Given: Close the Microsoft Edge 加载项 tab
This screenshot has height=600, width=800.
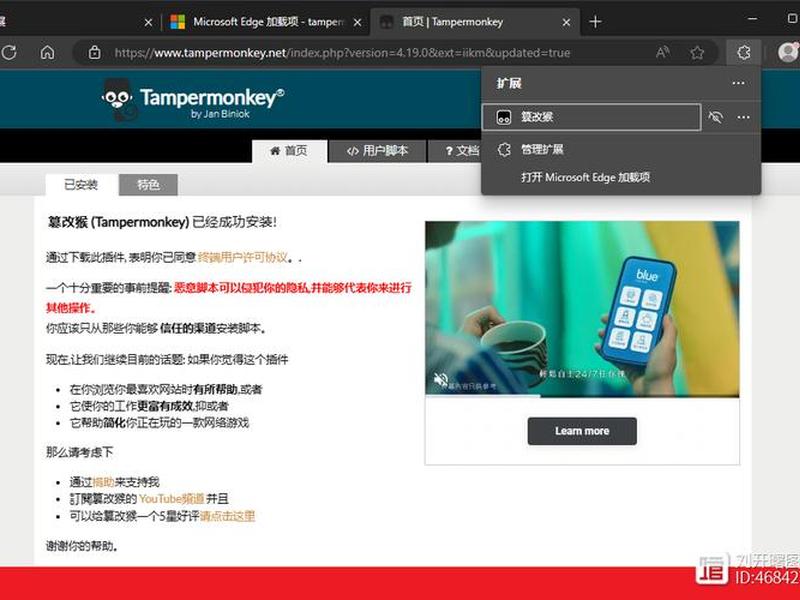Looking at the screenshot, I should click(358, 22).
